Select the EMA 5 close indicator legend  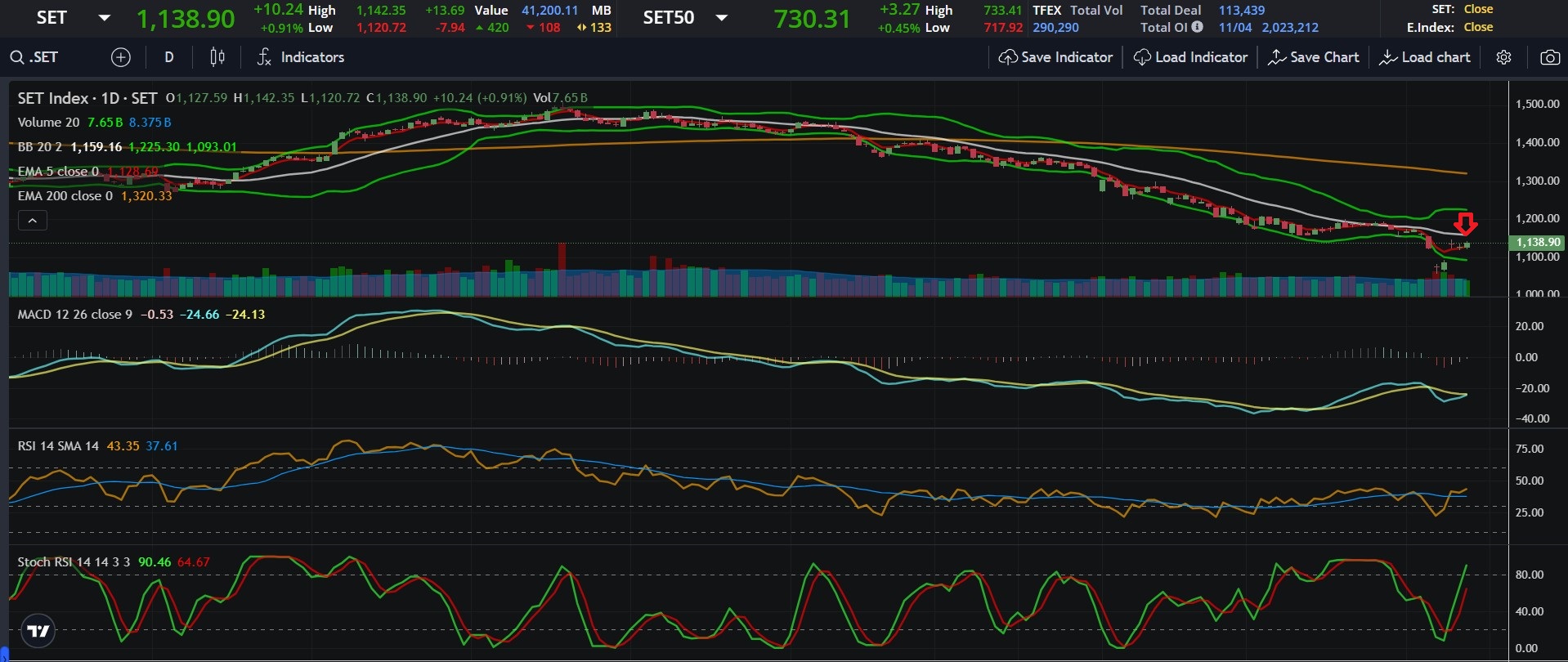[58, 172]
